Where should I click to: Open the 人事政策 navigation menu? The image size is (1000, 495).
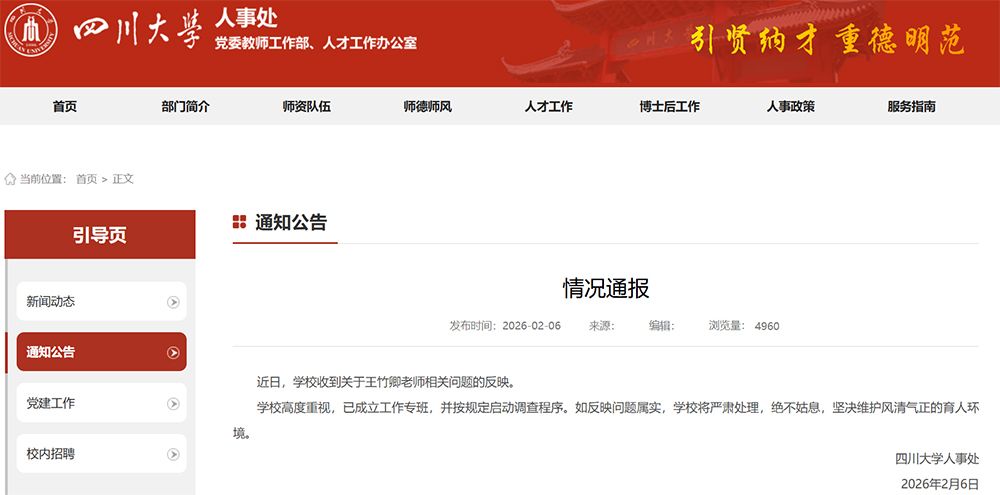click(x=791, y=107)
